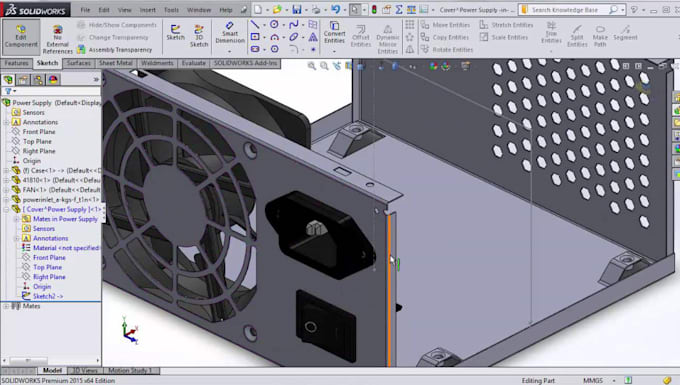Screen dimensions: 680x385
Task: Toggle the Edit Component button
Action: click(x=21, y=37)
